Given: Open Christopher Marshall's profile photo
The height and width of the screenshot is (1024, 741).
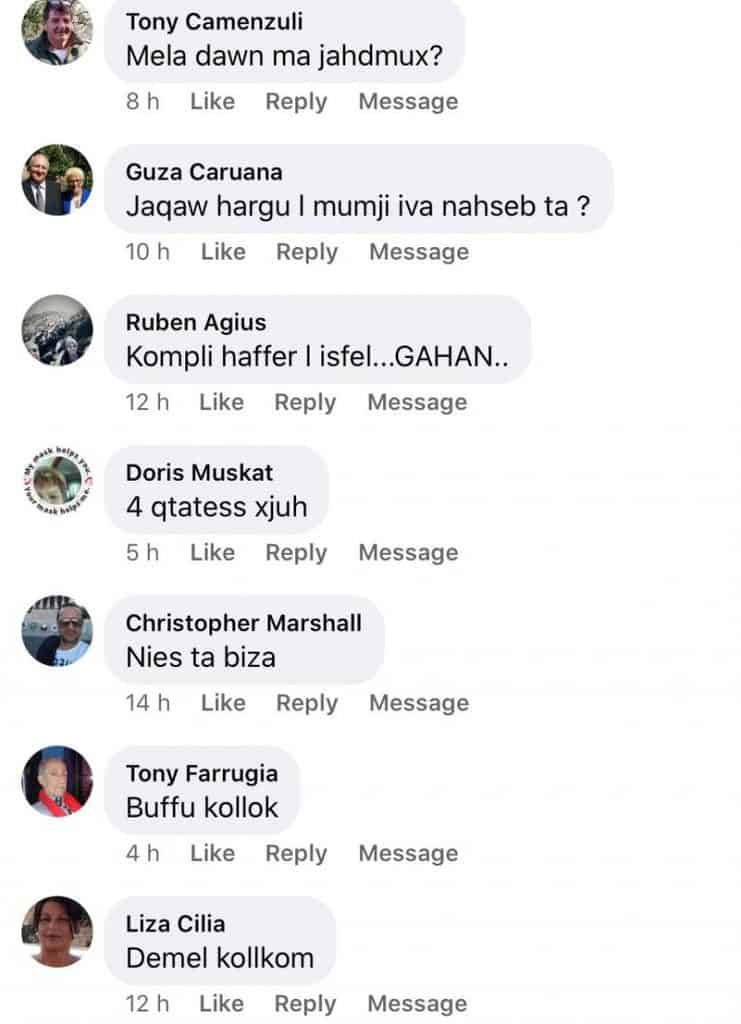Looking at the screenshot, I should click(x=57, y=631).
